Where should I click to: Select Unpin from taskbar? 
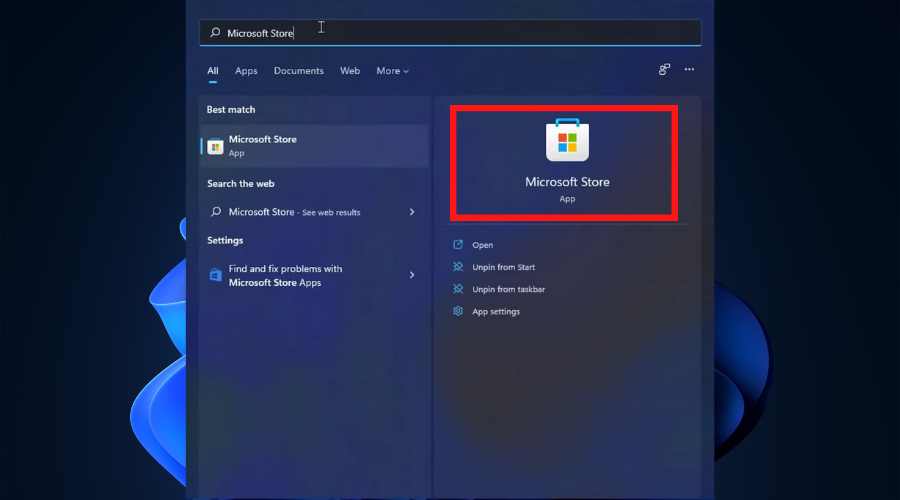509,289
